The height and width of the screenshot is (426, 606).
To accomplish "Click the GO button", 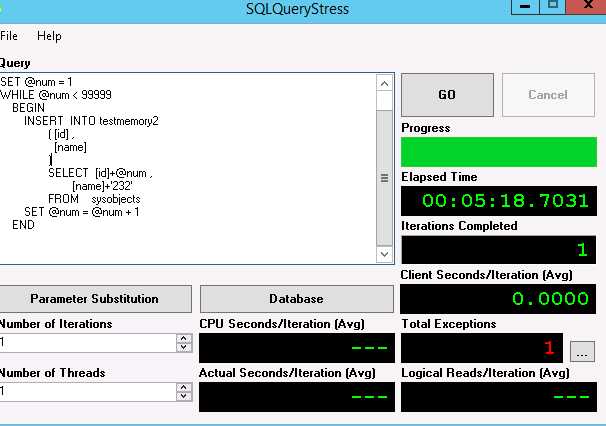I will [x=447, y=95].
